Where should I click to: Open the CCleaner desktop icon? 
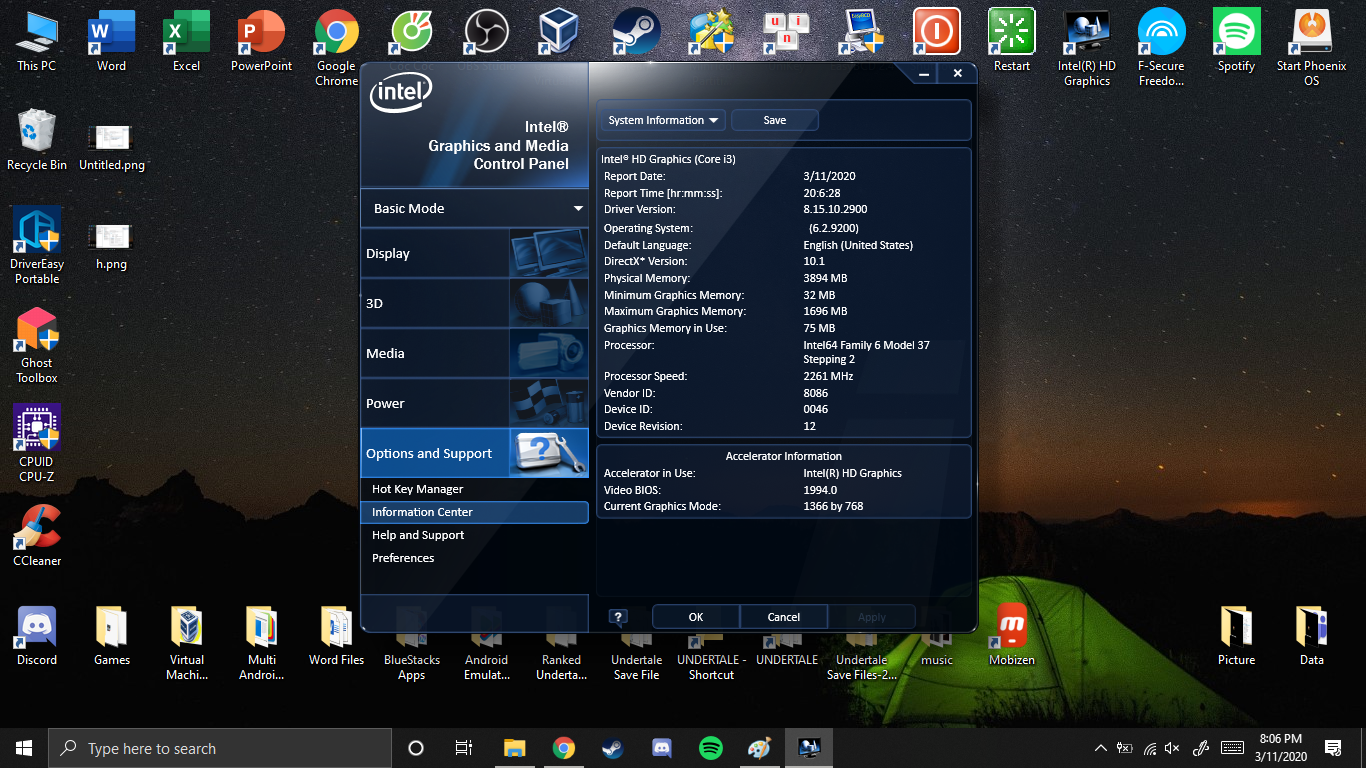click(37, 536)
